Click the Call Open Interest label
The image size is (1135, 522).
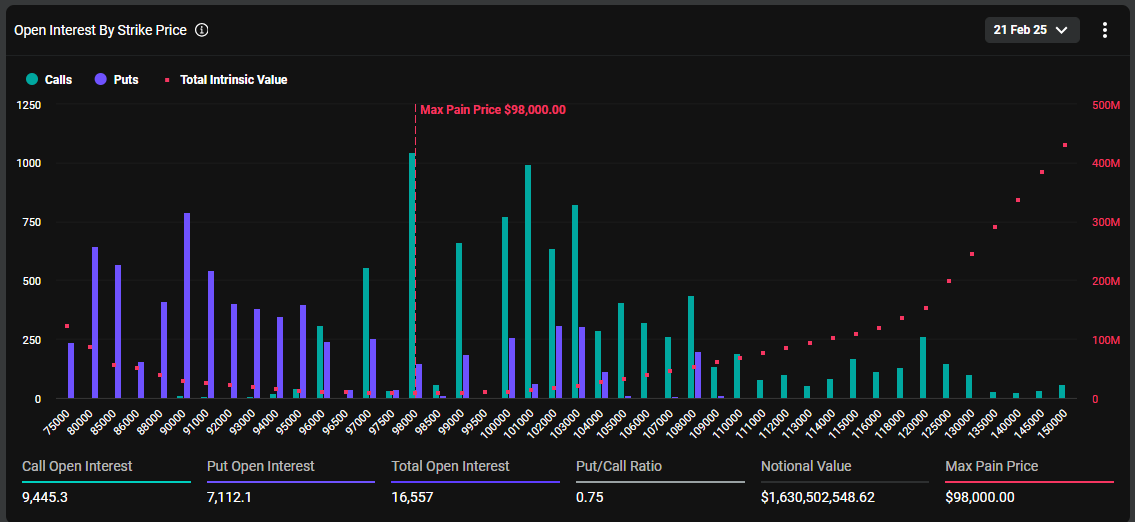(77, 466)
